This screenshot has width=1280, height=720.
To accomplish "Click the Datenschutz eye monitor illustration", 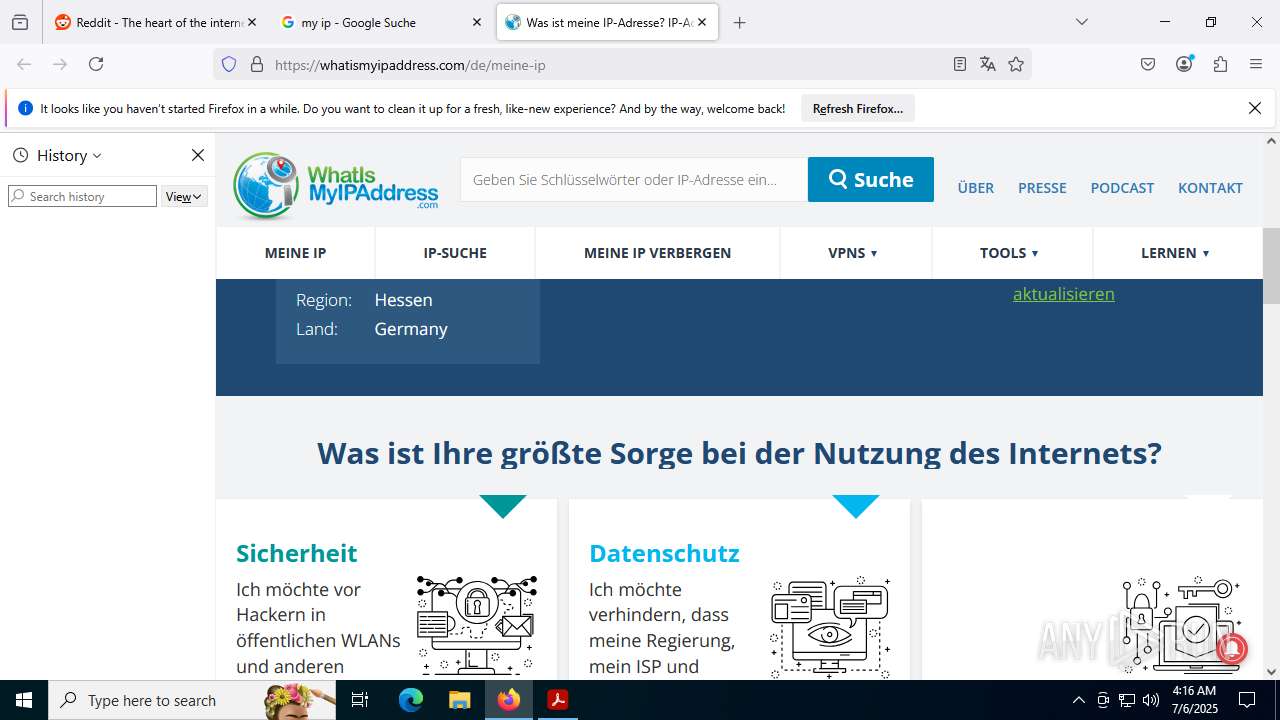I will (830, 626).
